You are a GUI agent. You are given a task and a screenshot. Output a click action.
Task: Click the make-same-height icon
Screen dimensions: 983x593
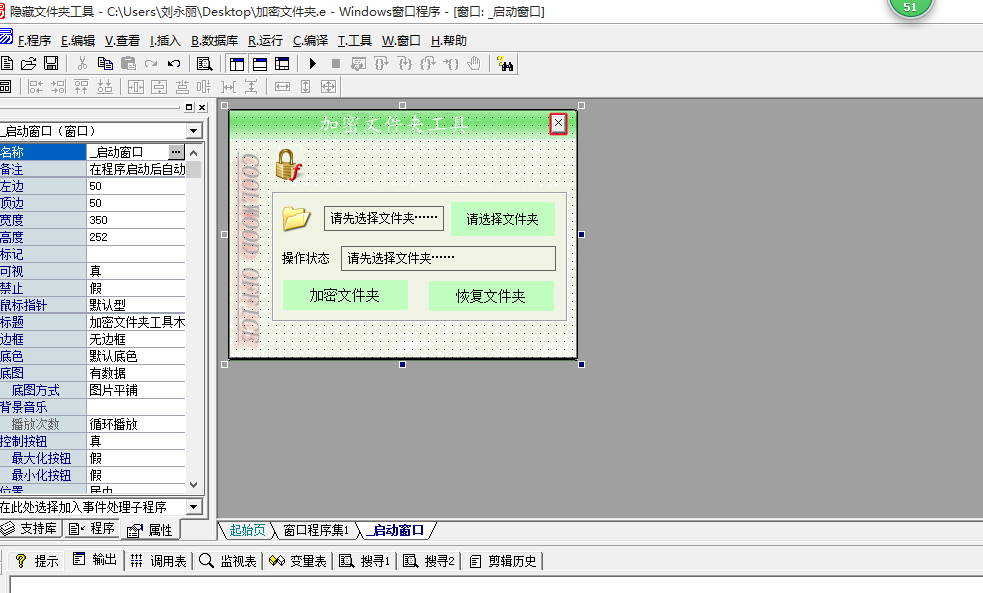click(x=305, y=87)
